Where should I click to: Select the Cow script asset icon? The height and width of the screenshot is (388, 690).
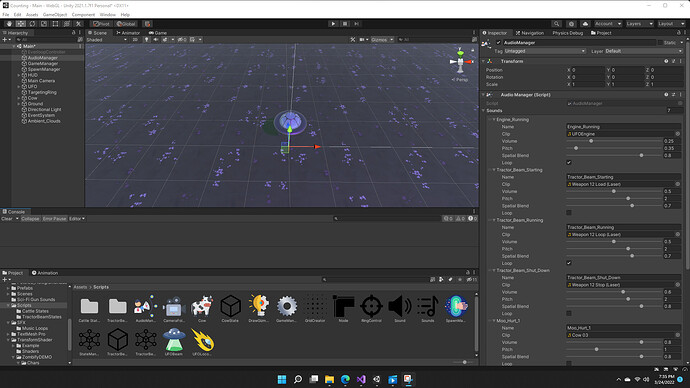(202, 306)
